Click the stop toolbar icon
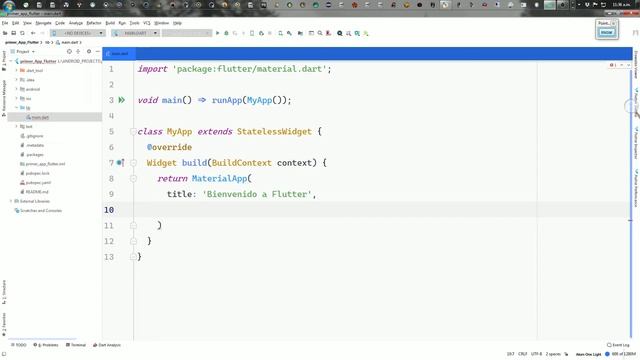The image size is (640, 360). point(270,33)
